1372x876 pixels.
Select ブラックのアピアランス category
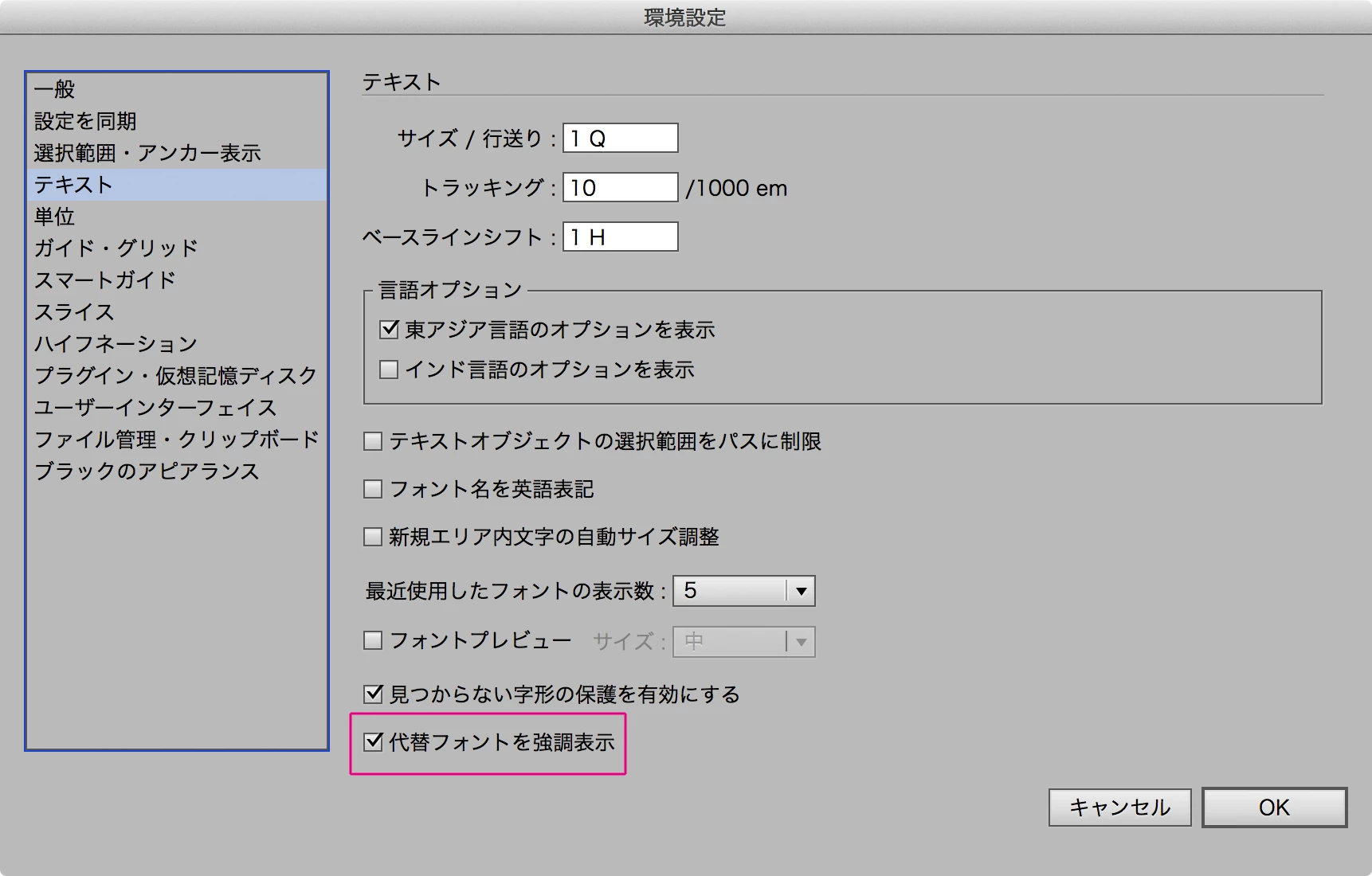pos(177,471)
